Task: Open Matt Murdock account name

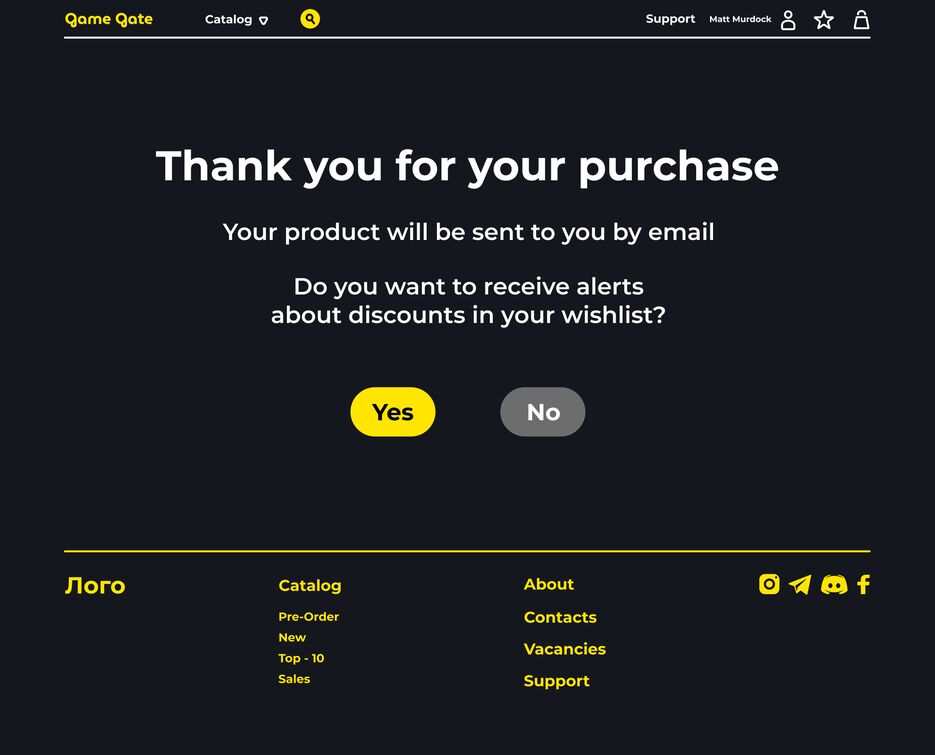Action: pos(740,19)
